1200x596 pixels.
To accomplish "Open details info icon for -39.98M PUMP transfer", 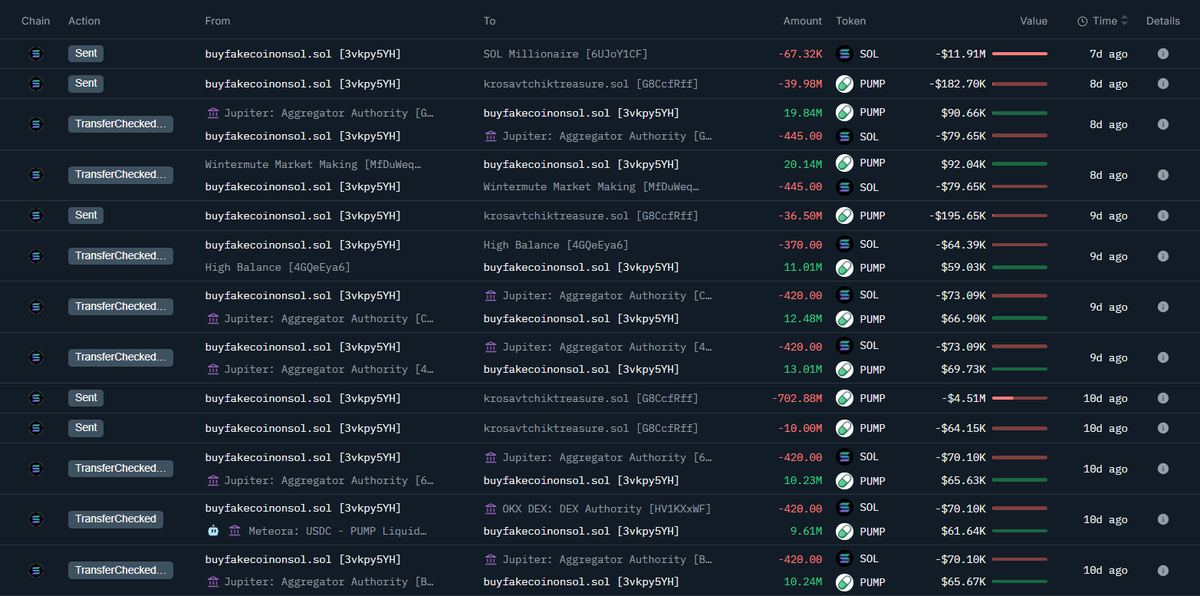I will point(1163,84).
